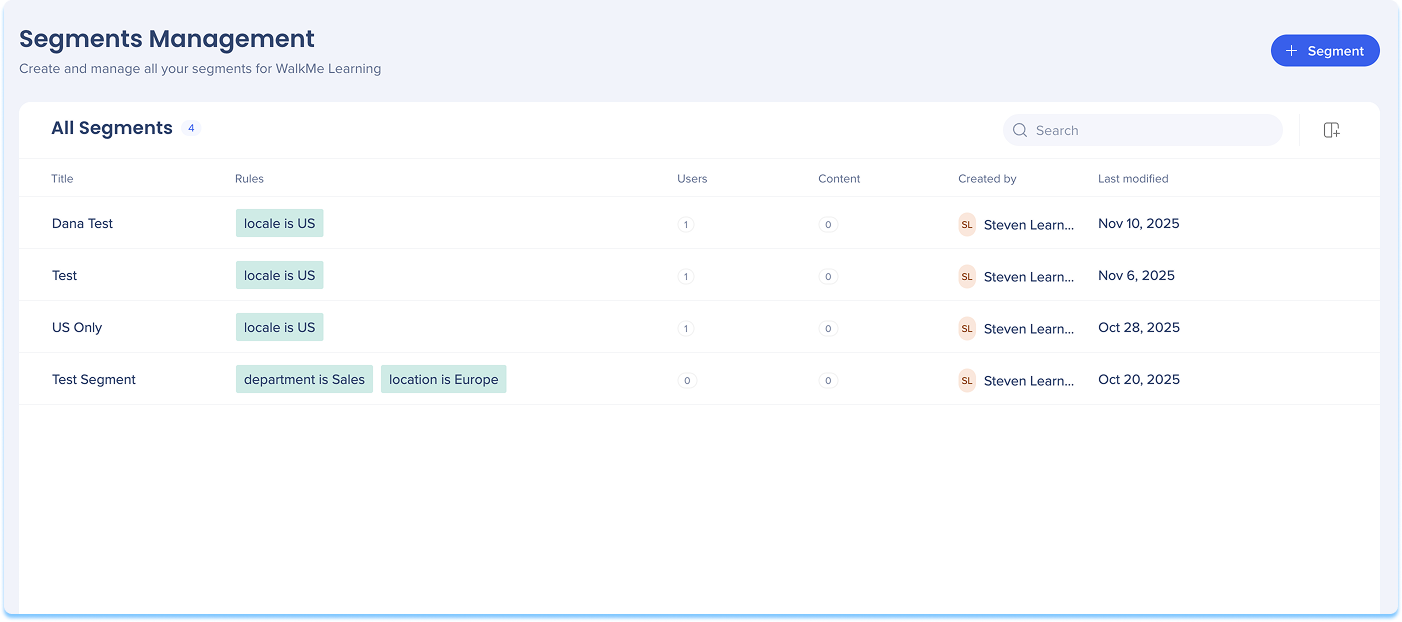Click the add Segment button
The height and width of the screenshot is (622, 1402).
pyautogui.click(x=1324, y=51)
